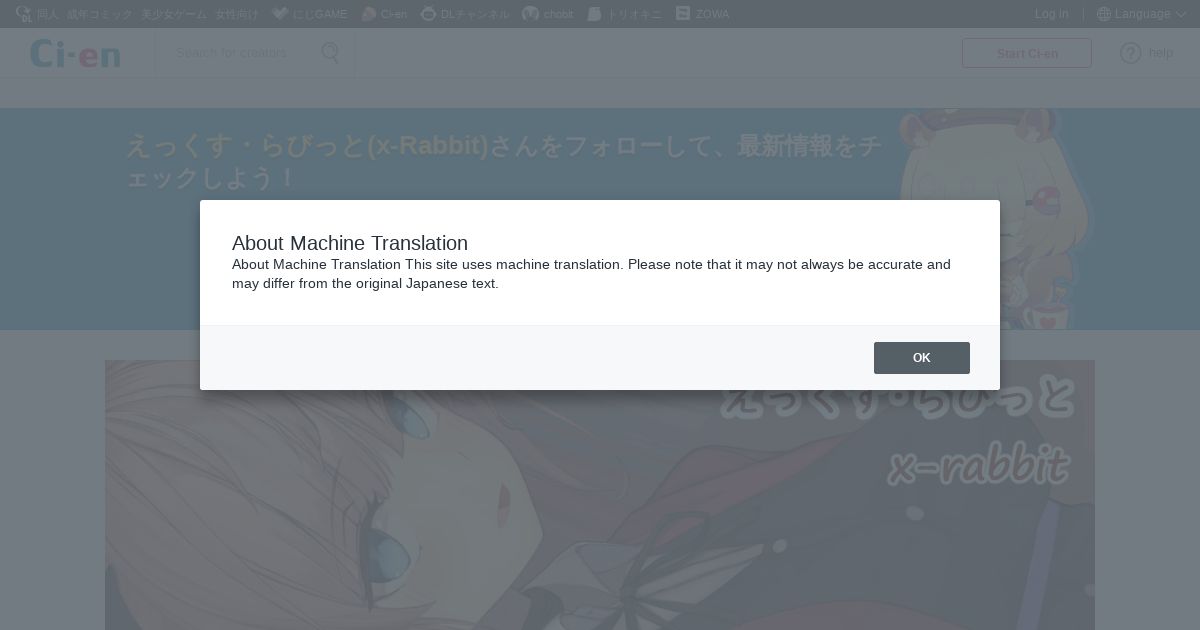Open the chobit link text
Screen dimensions: 1200x630
[x=559, y=14]
